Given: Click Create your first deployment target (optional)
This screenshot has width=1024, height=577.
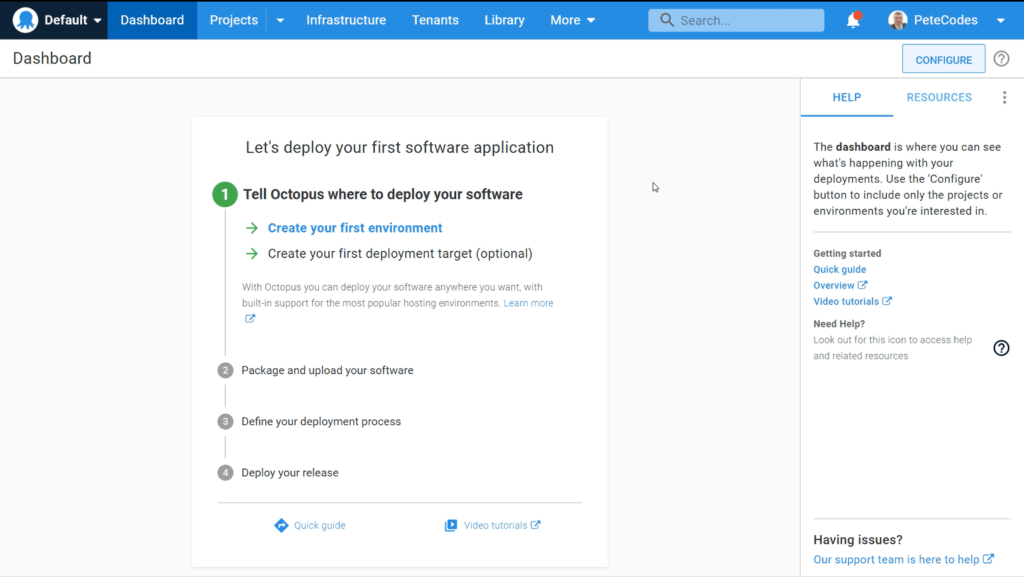Looking at the screenshot, I should pos(400,253).
